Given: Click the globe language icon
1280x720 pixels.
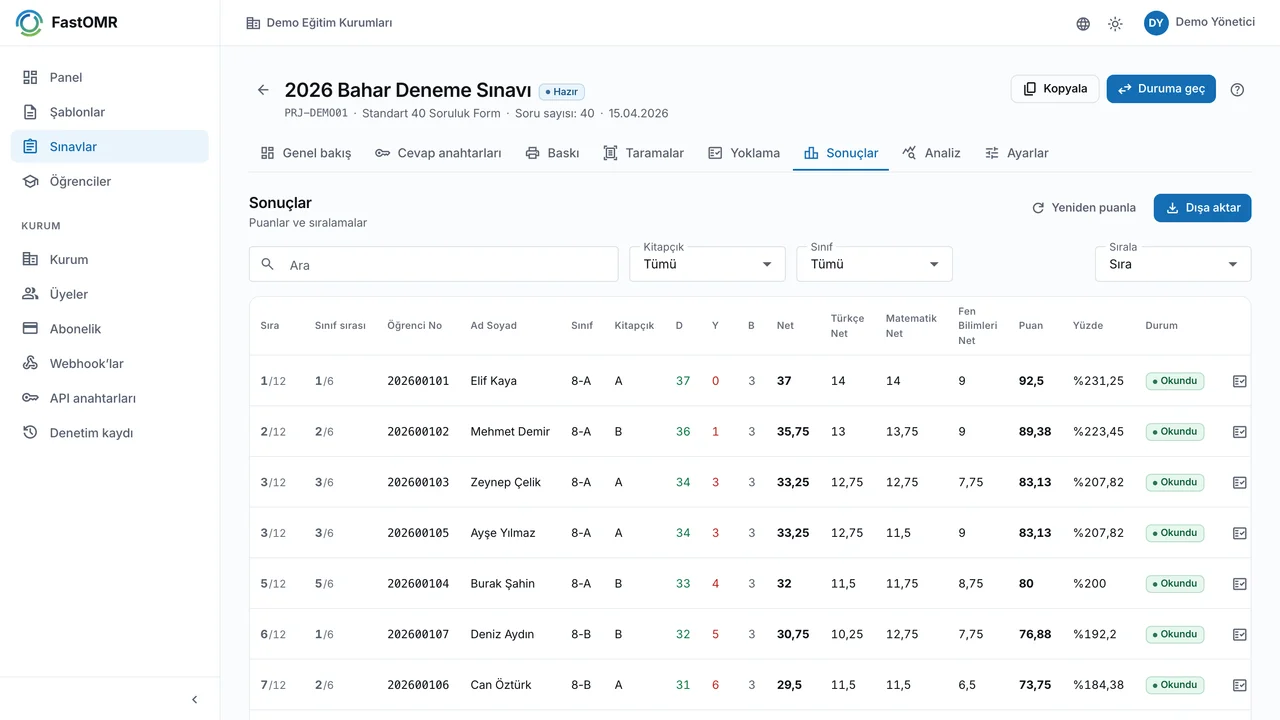Looking at the screenshot, I should [x=1083, y=24].
